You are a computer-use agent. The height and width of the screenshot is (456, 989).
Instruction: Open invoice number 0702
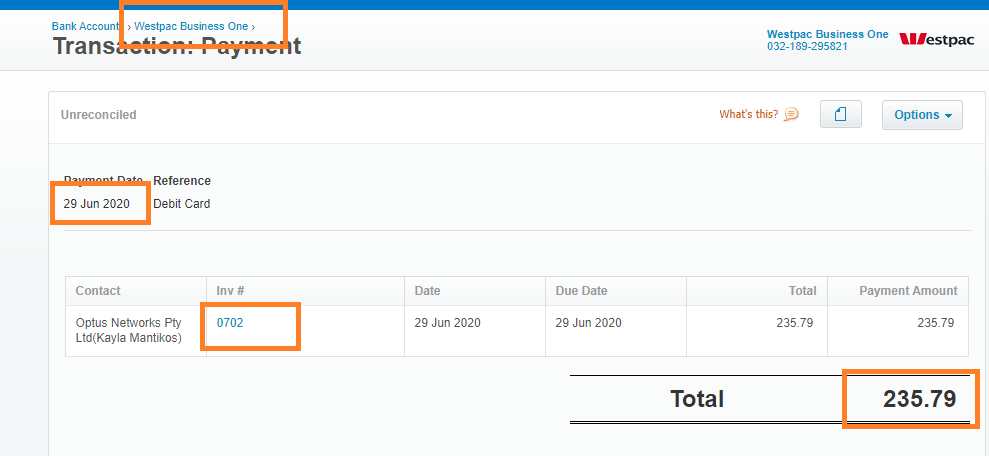(230, 323)
